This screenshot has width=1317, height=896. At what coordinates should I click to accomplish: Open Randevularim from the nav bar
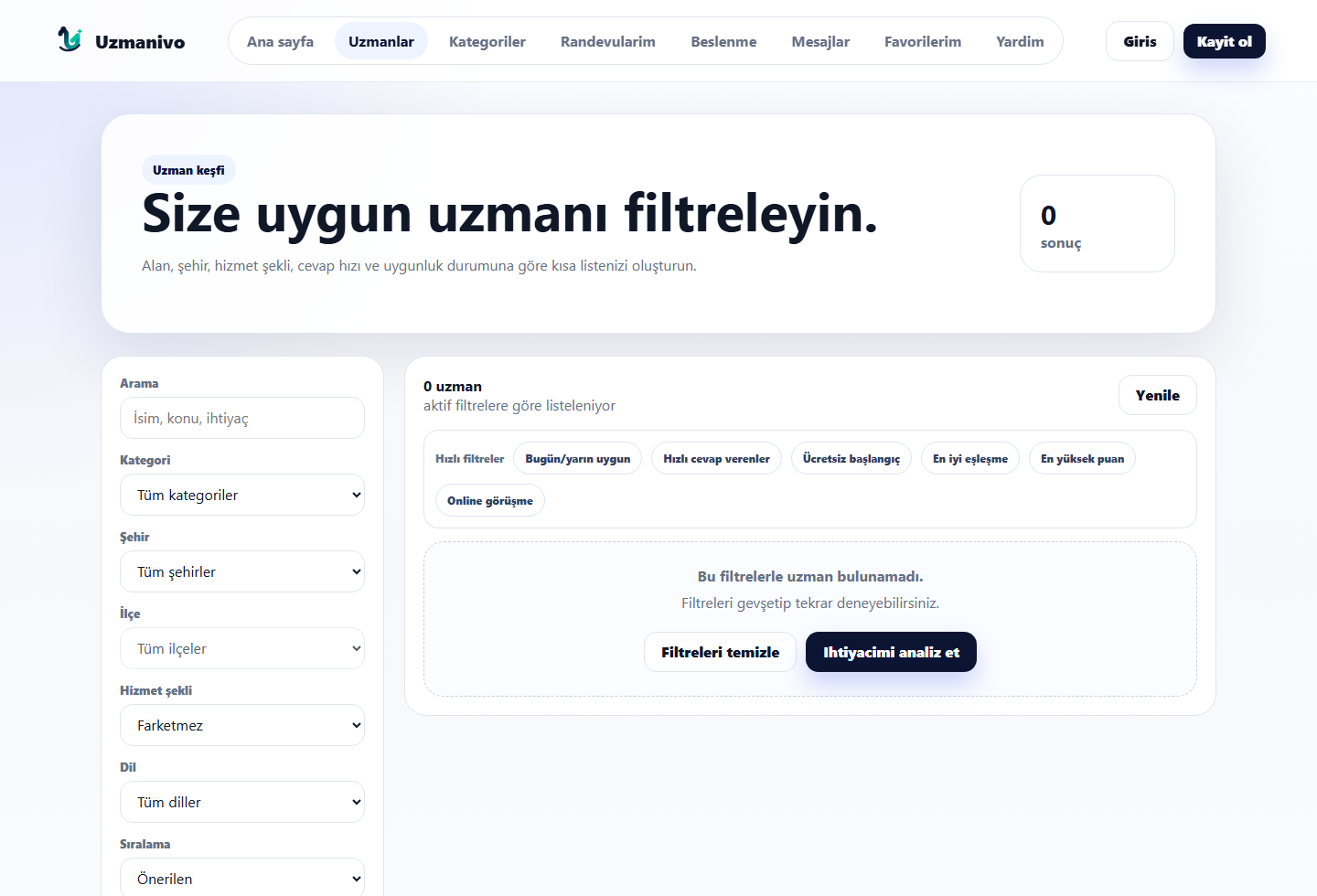point(608,41)
